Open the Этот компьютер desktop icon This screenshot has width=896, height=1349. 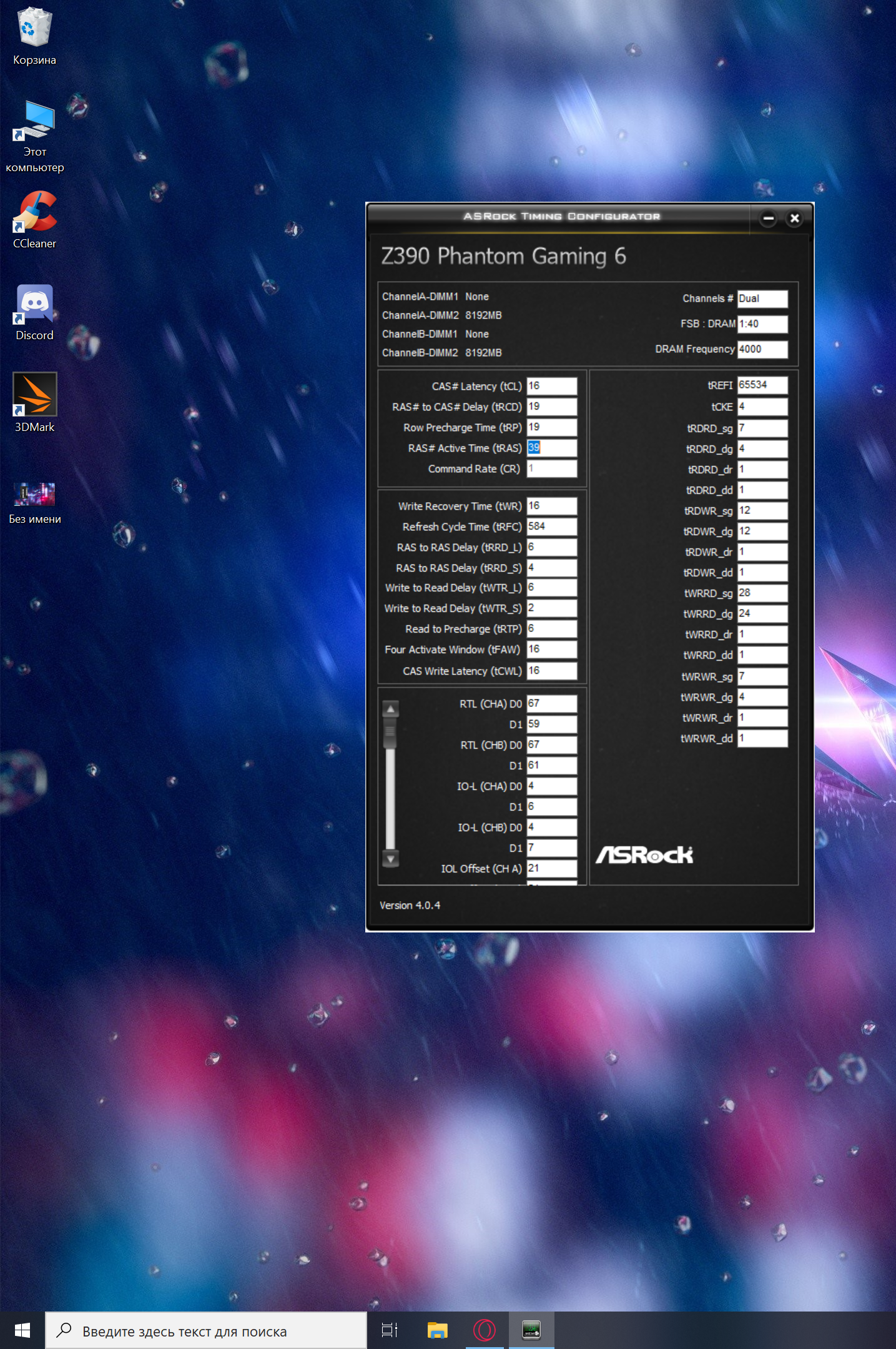tap(34, 136)
